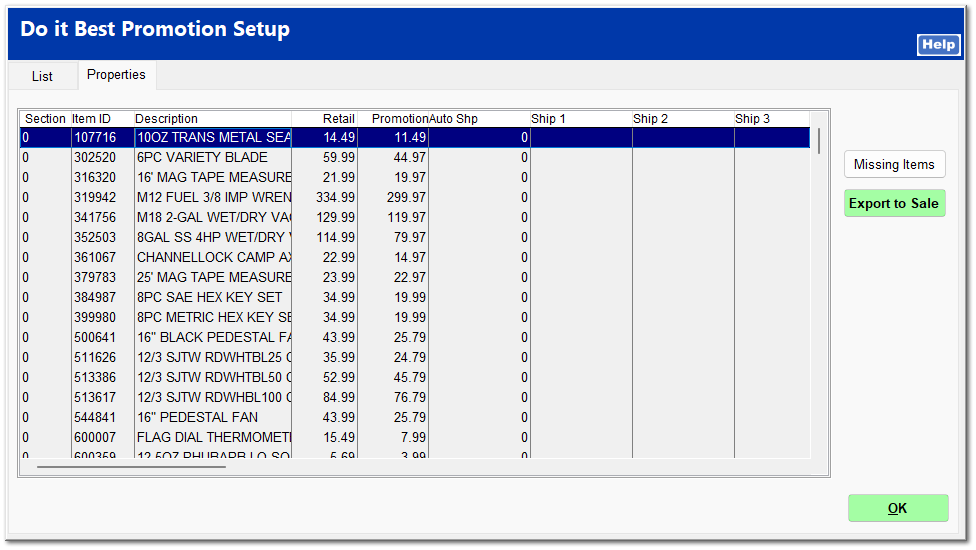Screen dimensions: 976x550
Task: Click retail price 52.99
Action: coord(339,377)
